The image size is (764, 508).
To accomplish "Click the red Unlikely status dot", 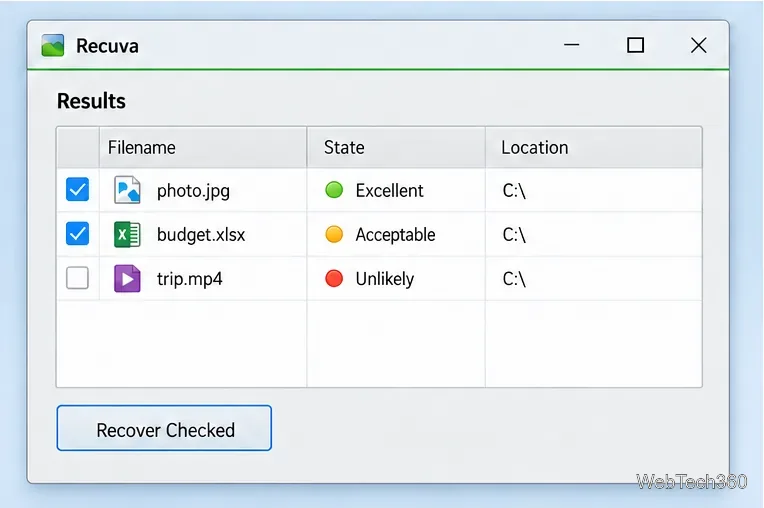I will (334, 279).
